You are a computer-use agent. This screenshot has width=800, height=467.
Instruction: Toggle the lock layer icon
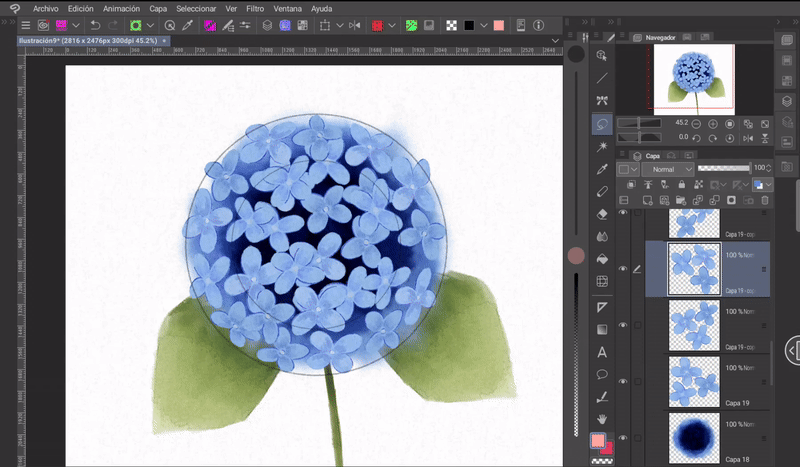(681, 185)
